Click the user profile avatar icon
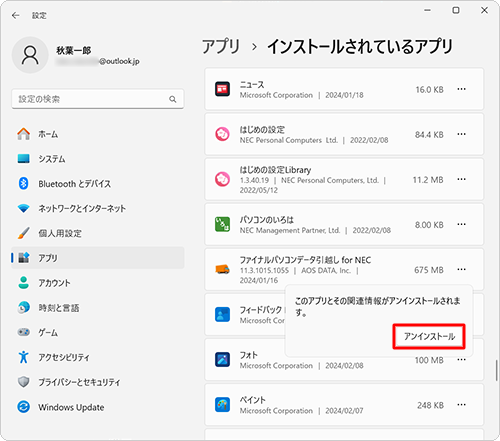Viewport: 500px width, 441px height. coord(30,55)
